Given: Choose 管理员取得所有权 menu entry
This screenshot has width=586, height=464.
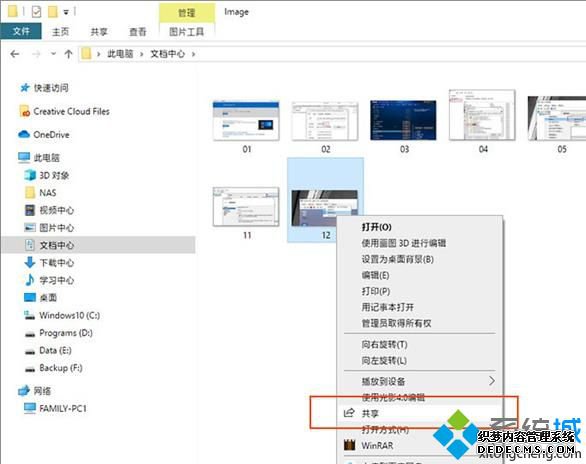Looking at the screenshot, I should (x=420, y=324).
